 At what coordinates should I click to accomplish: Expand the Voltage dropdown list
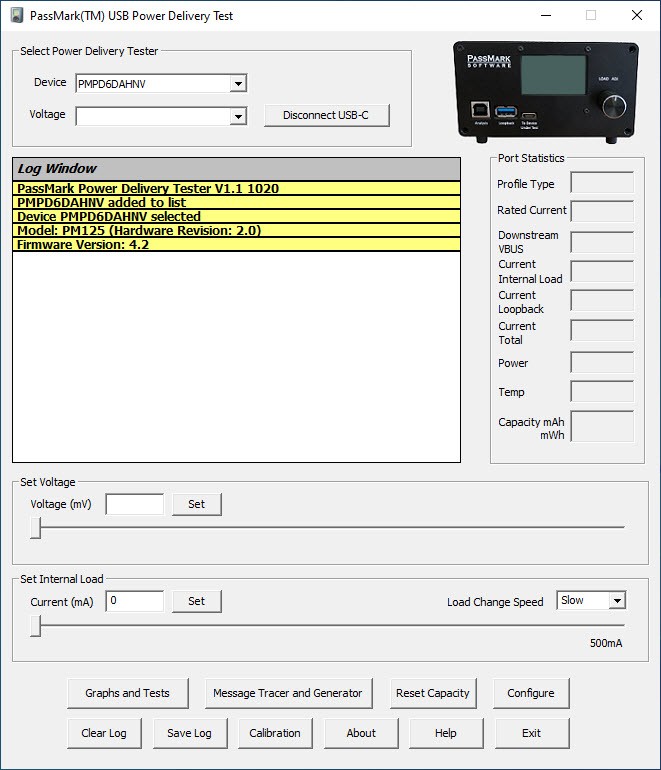(238, 116)
